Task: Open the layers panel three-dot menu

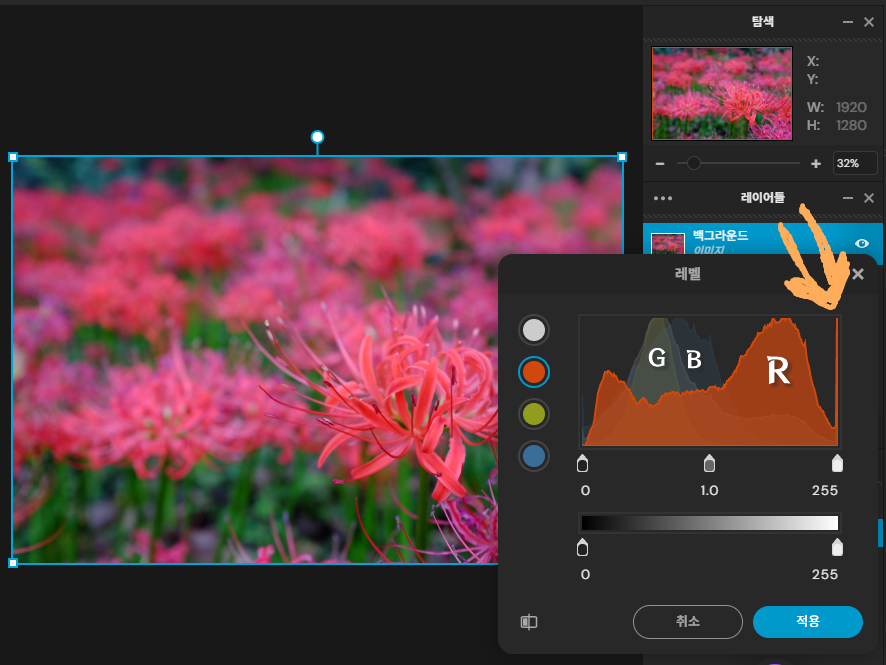Action: click(x=663, y=198)
